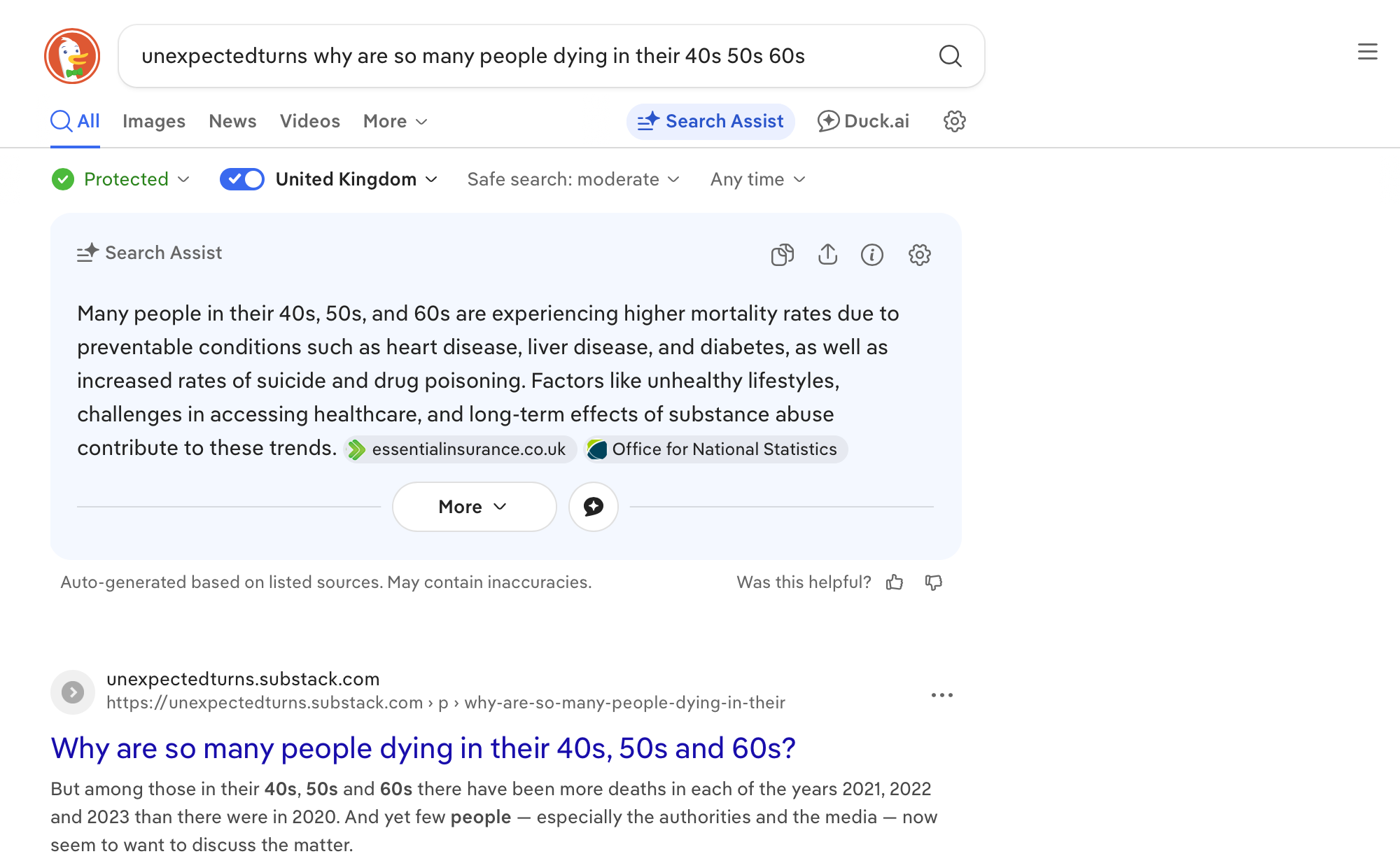This screenshot has height=868, width=1400.
Task: Share the Search Assist answer
Action: click(827, 255)
